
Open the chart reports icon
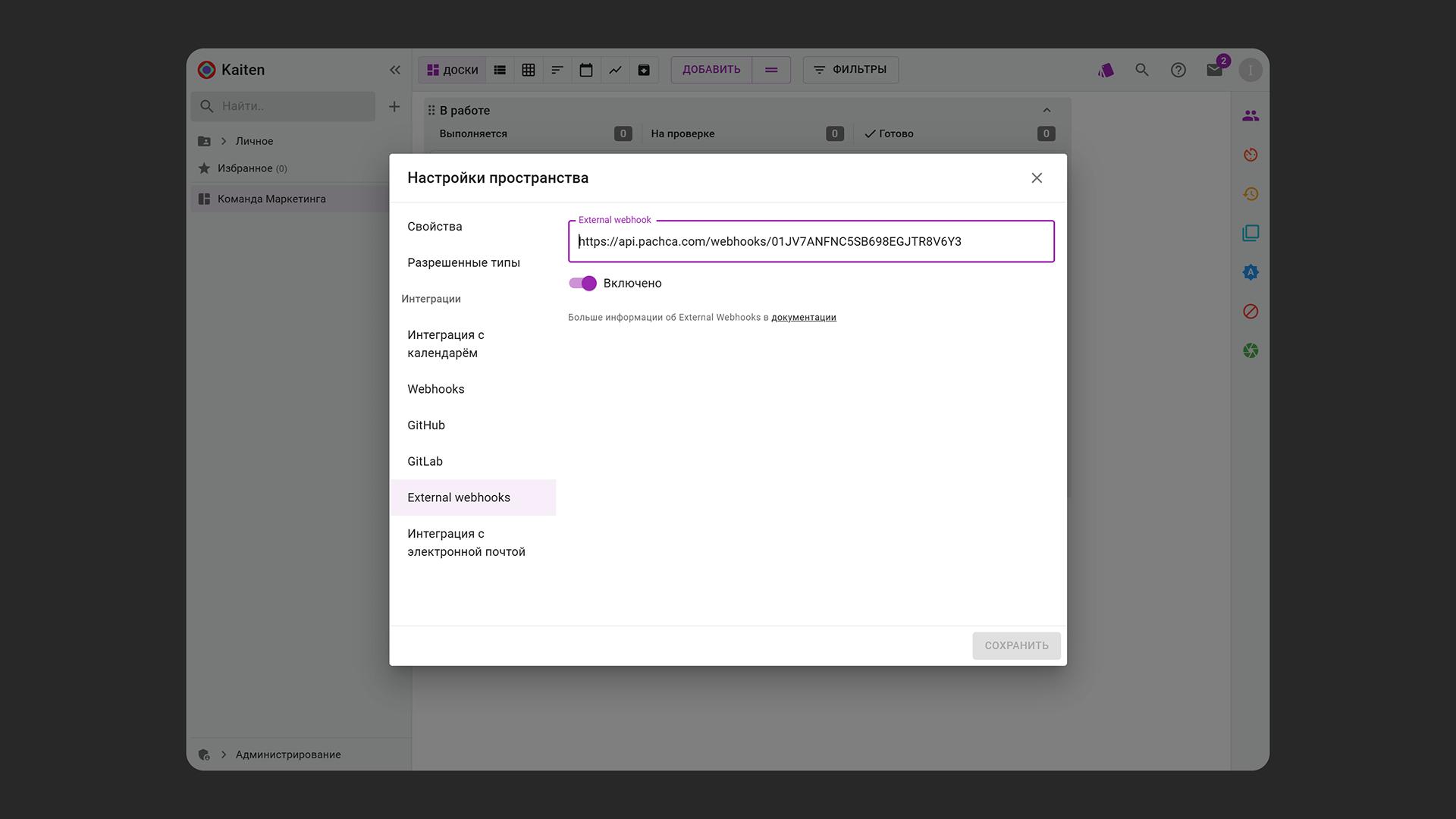[x=615, y=70]
